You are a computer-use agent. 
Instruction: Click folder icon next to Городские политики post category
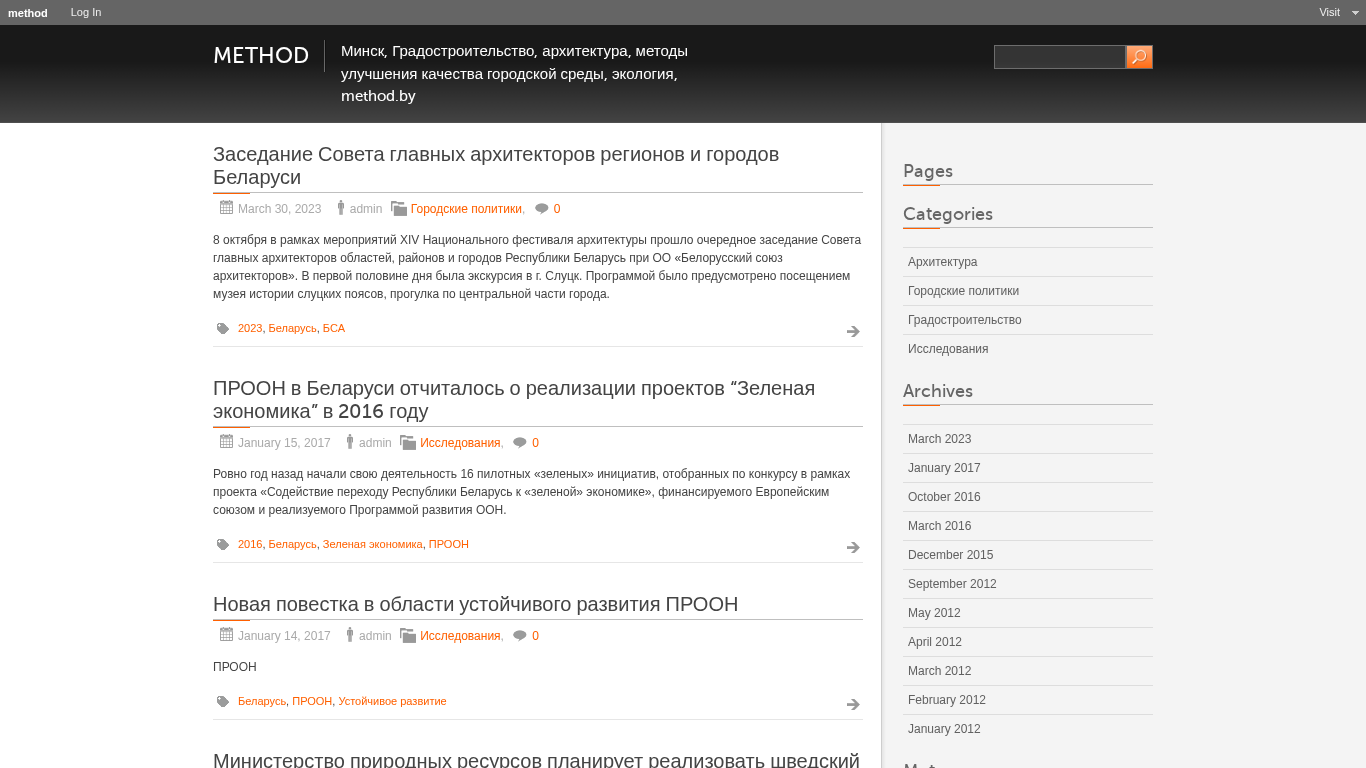point(399,208)
